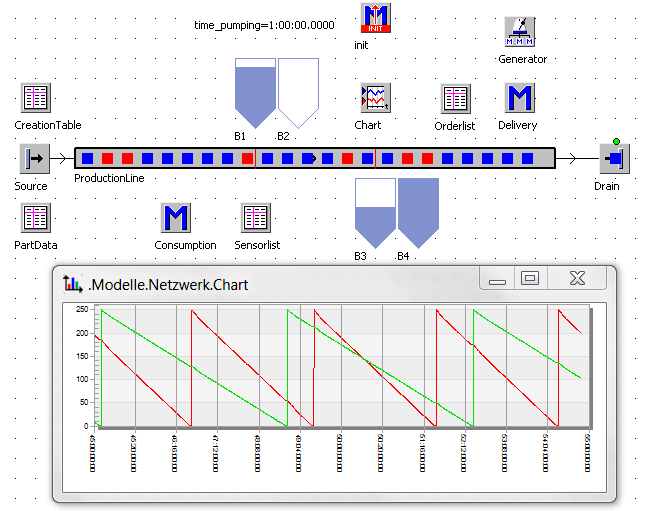Open the init method icon
Screen dimensions: 645x511
click(x=375, y=18)
